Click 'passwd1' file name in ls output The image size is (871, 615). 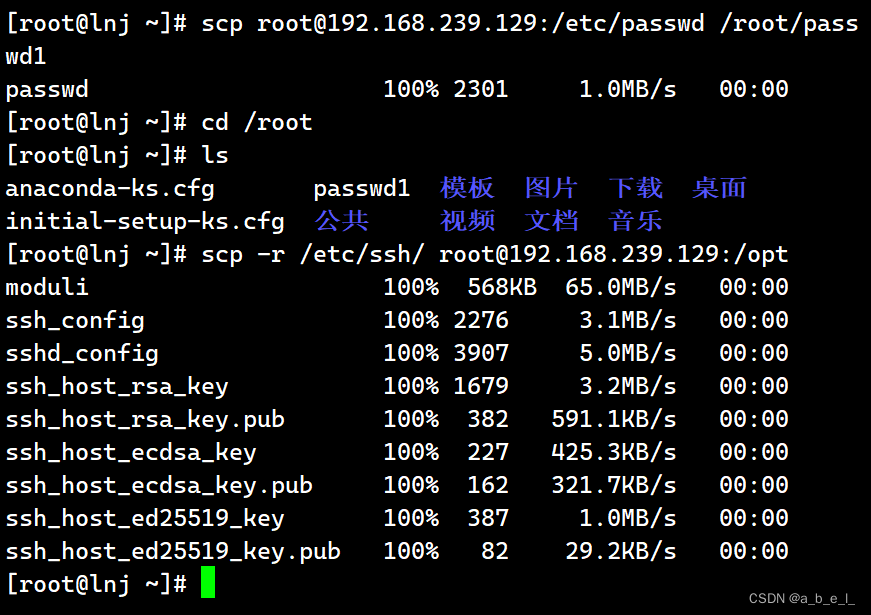pyautogui.click(x=362, y=189)
